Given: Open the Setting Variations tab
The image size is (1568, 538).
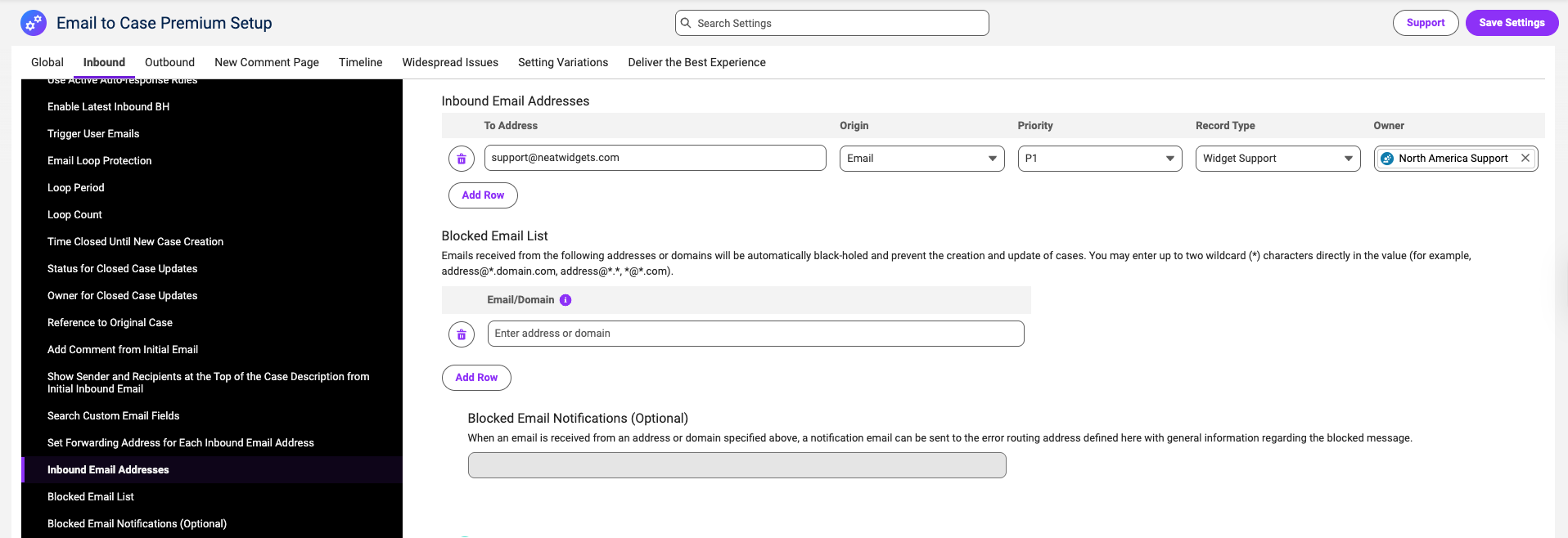Looking at the screenshot, I should [x=563, y=62].
